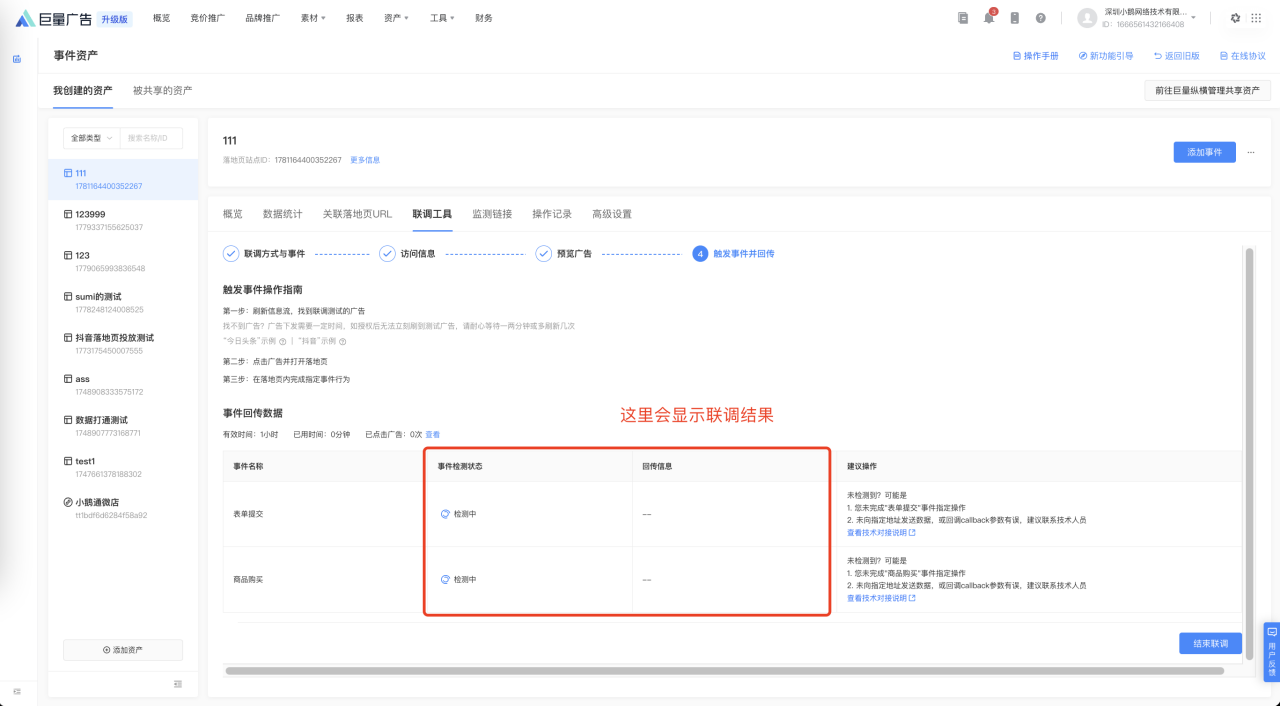The image size is (1280, 706).
Task: Click the 巨量广告 logo
Action: [53, 18]
